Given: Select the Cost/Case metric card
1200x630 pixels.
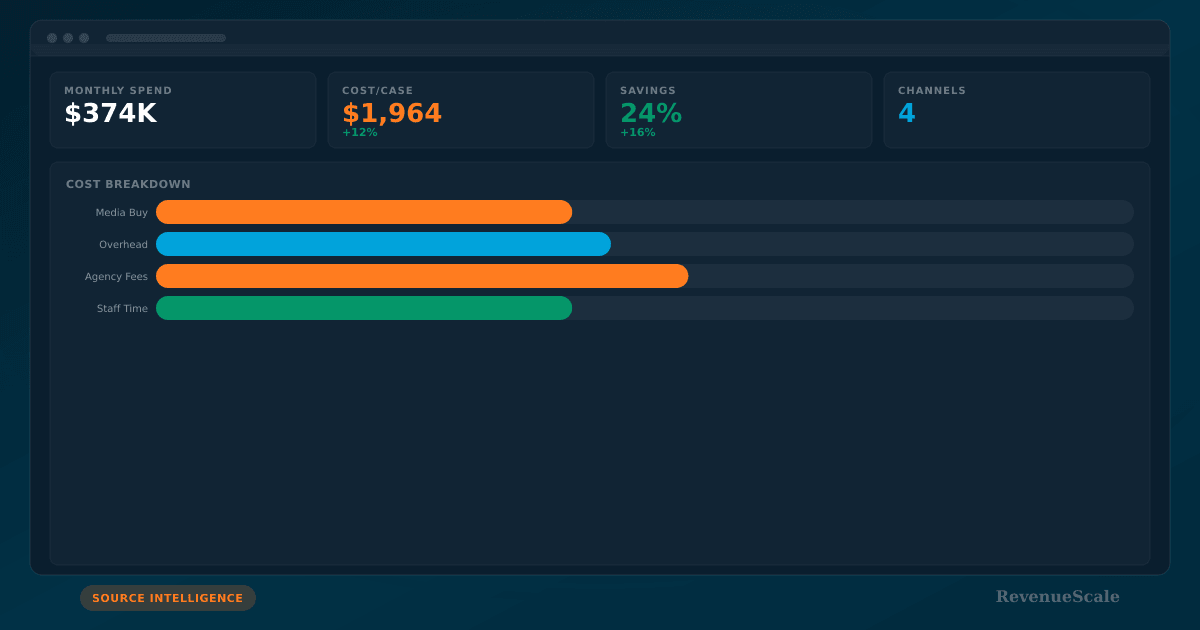Looking at the screenshot, I should (460, 110).
